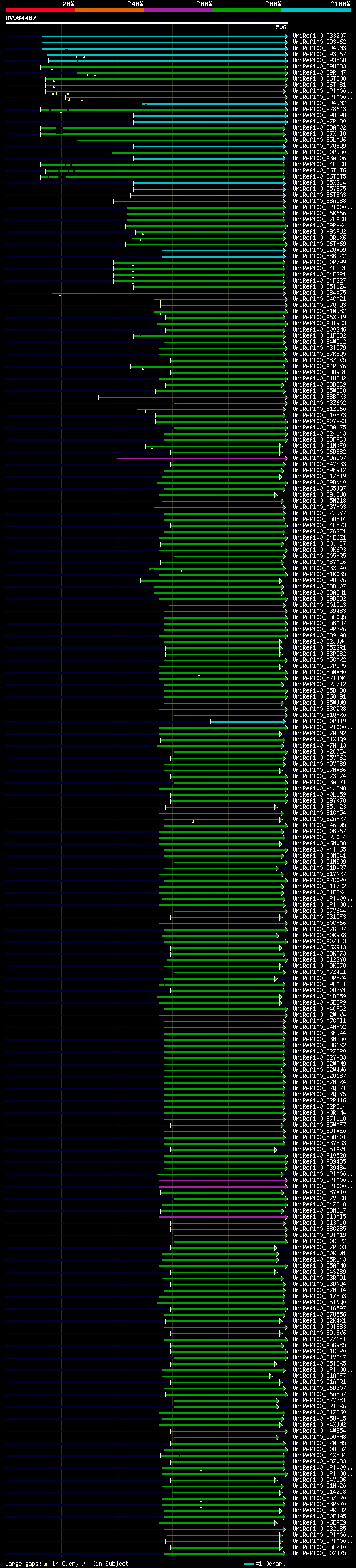Click the green ~80% identity legend bar
Screen dimensions: 356x1568
247,10
